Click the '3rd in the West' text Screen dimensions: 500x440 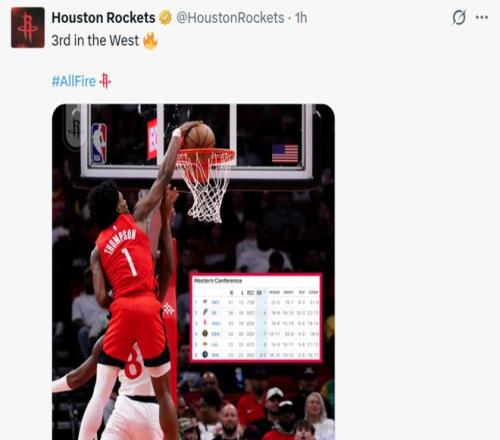click(95, 41)
